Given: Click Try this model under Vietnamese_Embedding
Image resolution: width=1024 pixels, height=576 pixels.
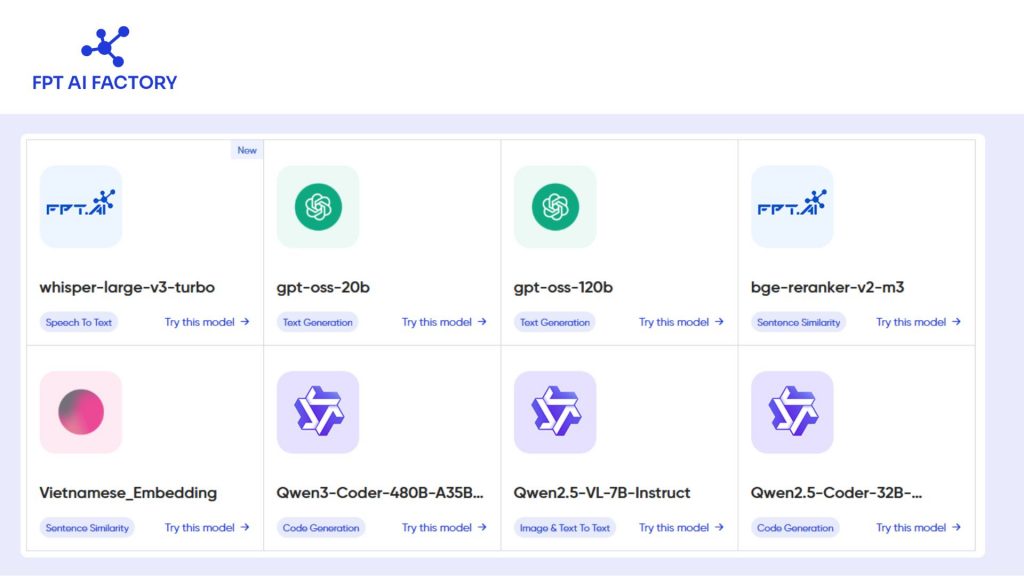Looking at the screenshot, I should [x=207, y=527].
